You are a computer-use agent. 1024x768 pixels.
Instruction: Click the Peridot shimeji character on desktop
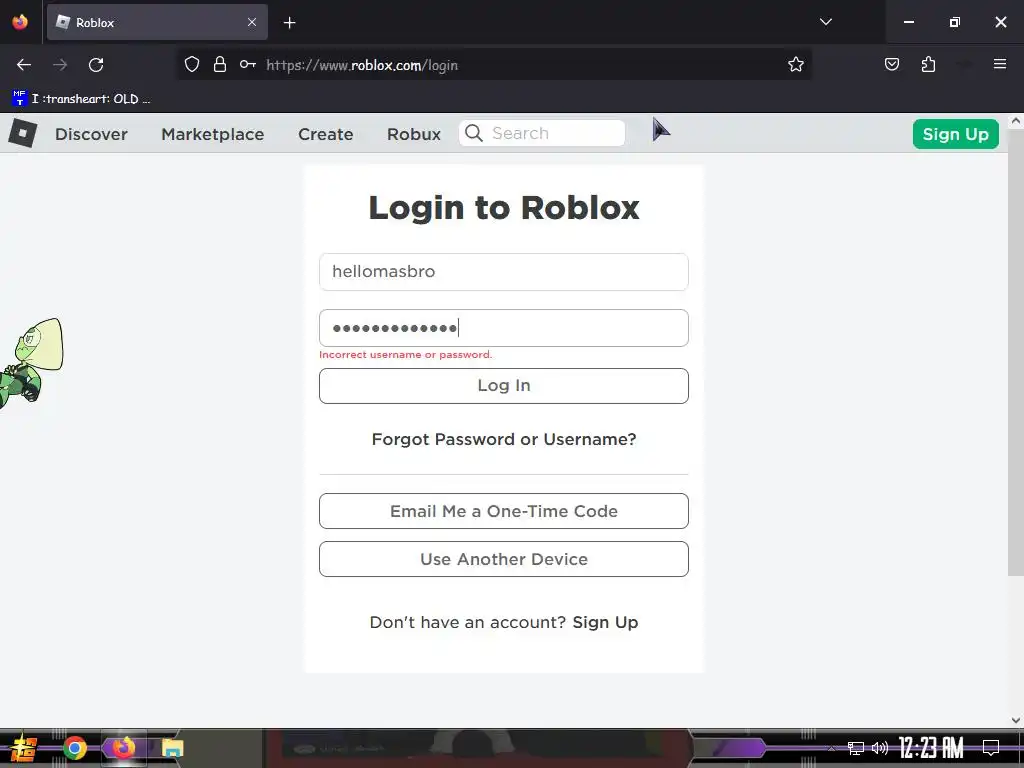coord(31,364)
